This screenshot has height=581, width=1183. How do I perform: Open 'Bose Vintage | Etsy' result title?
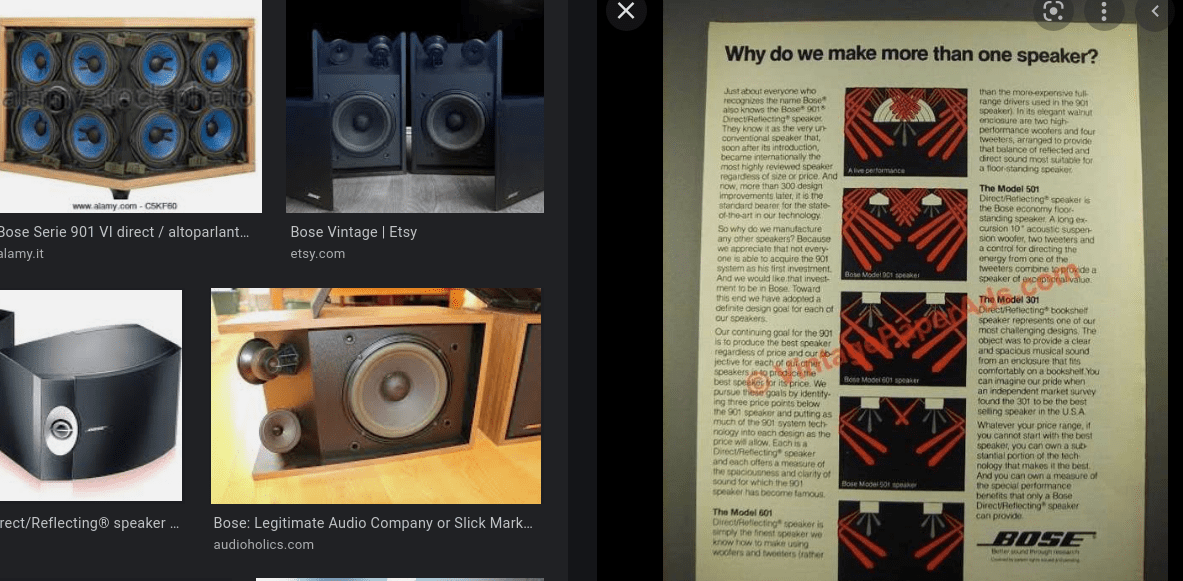353,232
